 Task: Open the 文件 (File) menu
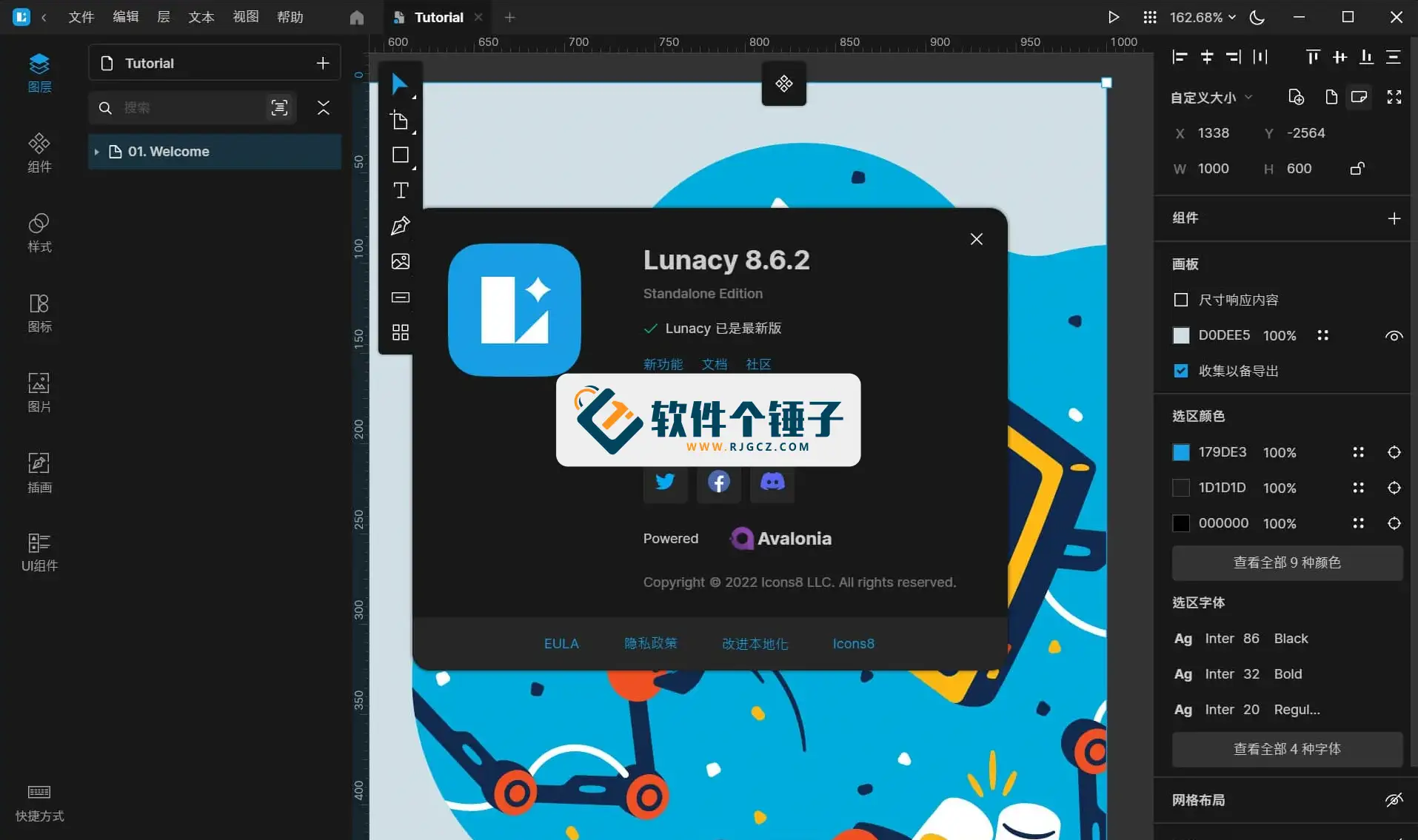coord(81,17)
